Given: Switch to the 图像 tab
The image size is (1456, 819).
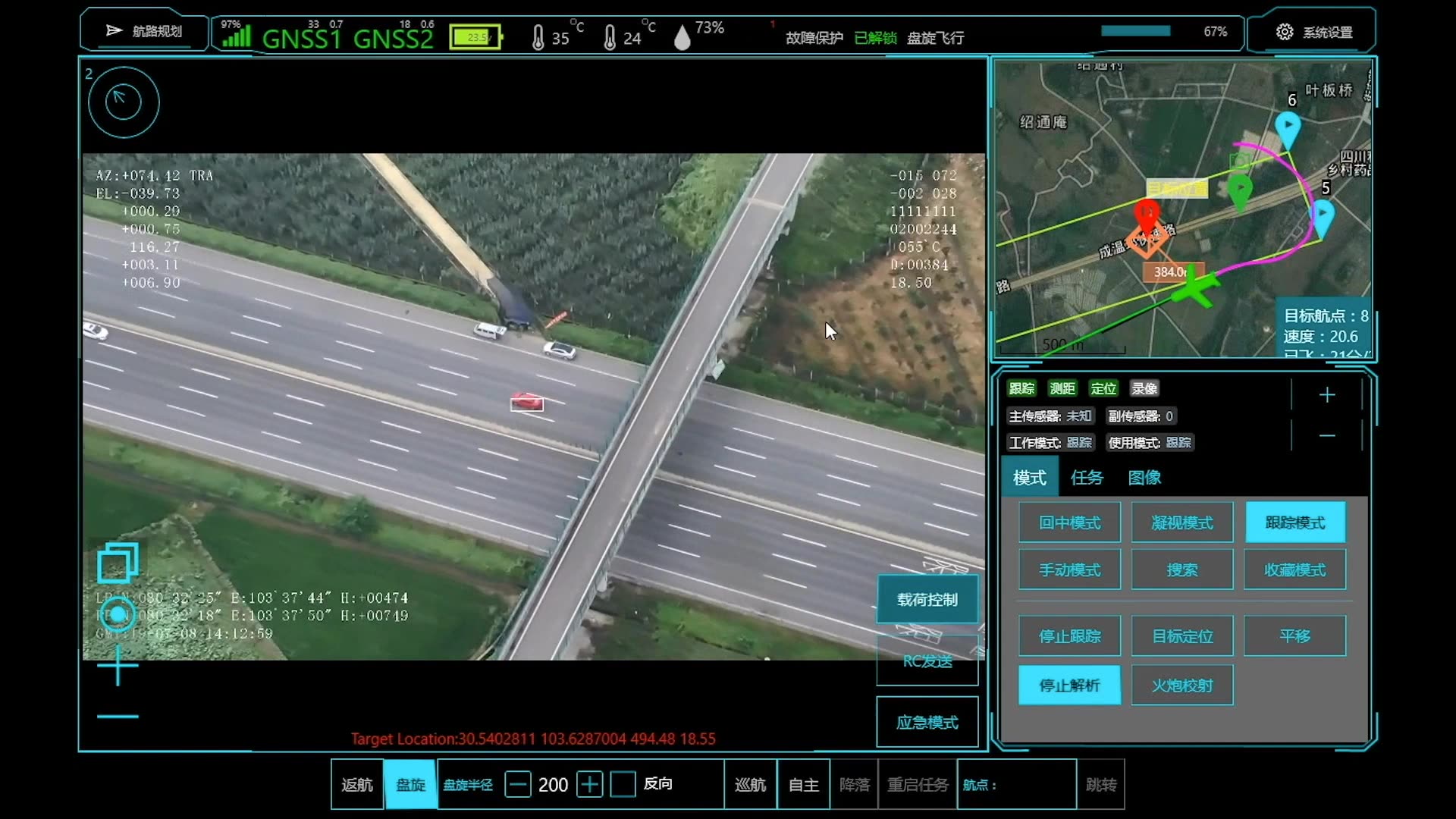Looking at the screenshot, I should pos(1144,478).
